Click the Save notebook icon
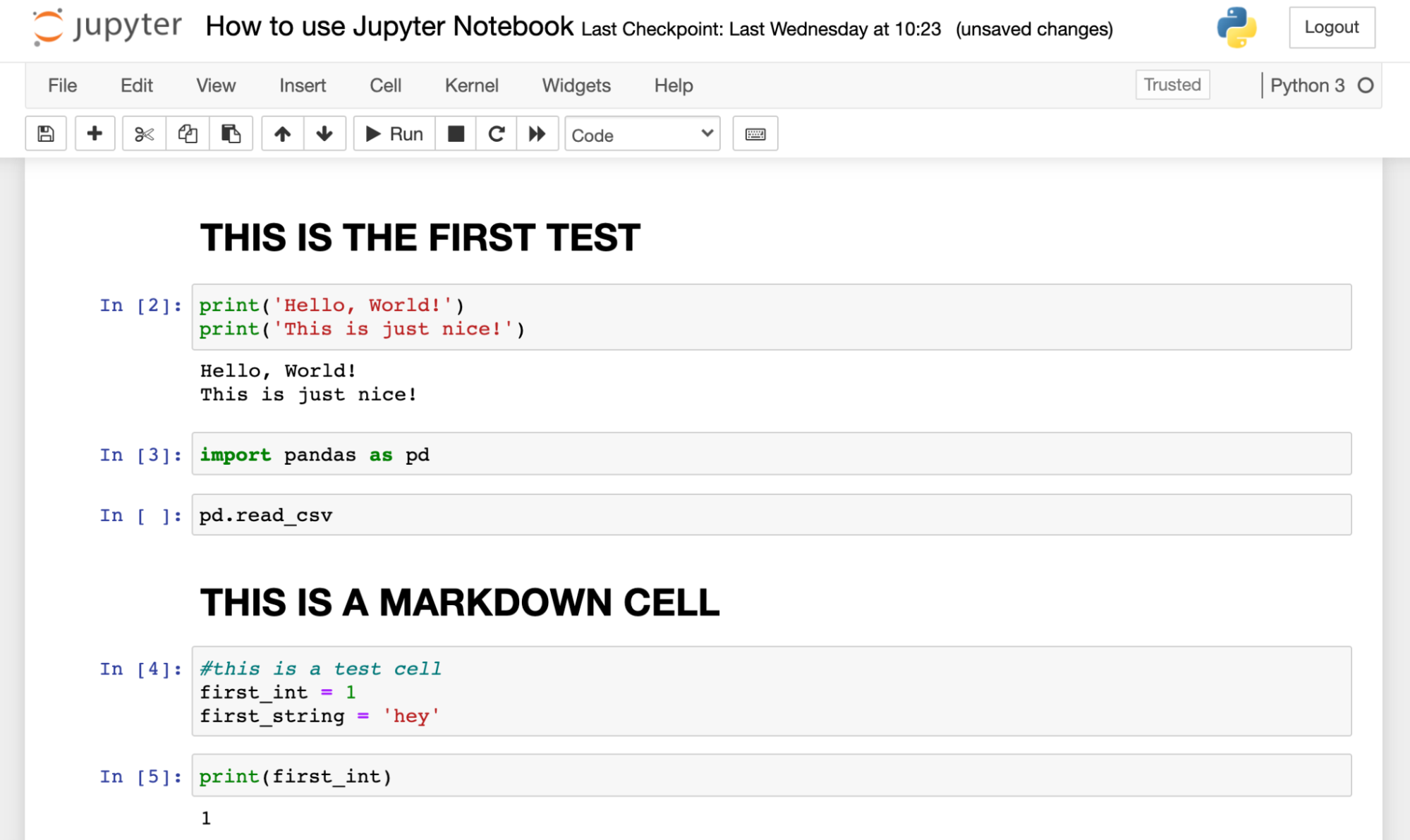 point(46,133)
